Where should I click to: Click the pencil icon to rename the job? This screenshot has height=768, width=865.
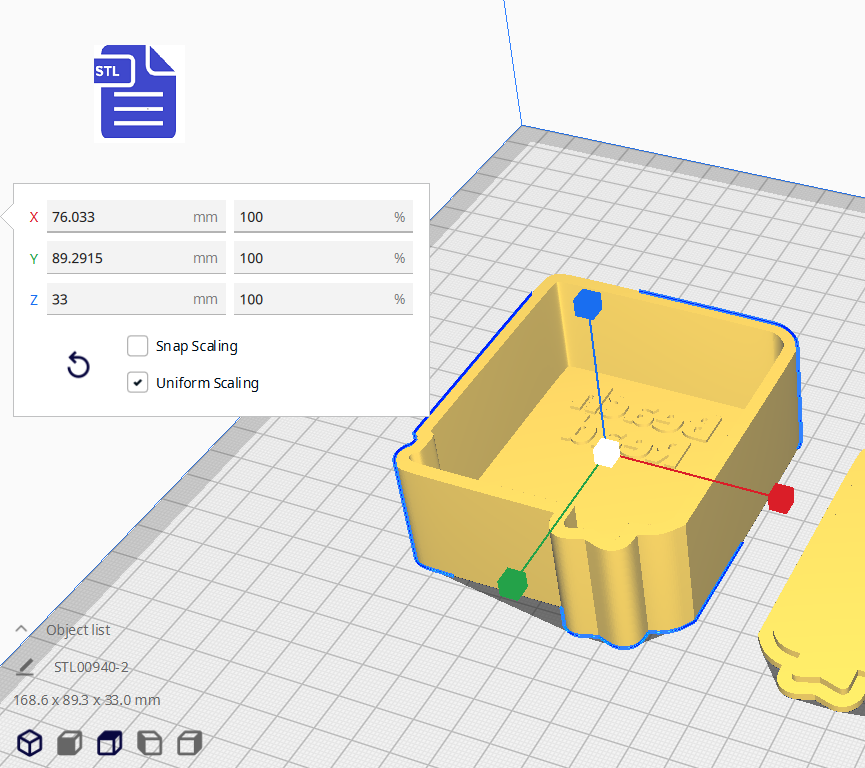tap(26, 667)
